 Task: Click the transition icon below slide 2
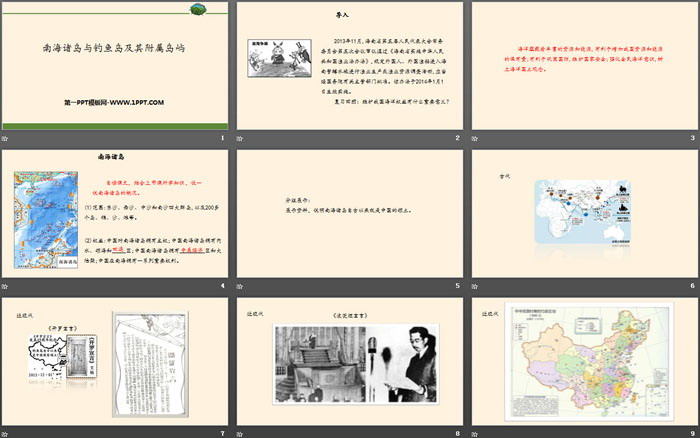(240, 137)
